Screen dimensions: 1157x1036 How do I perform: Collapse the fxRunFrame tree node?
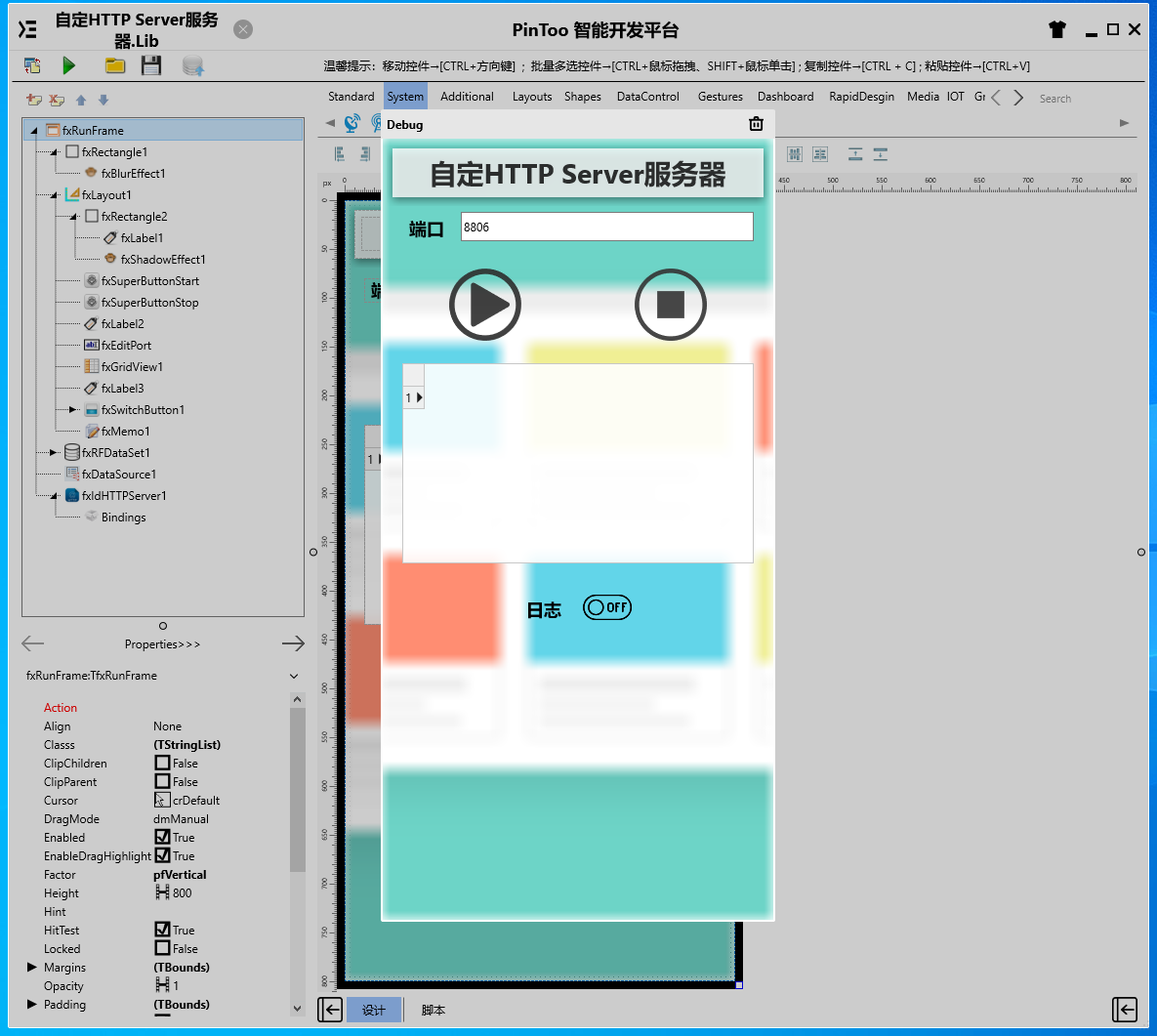point(34,131)
